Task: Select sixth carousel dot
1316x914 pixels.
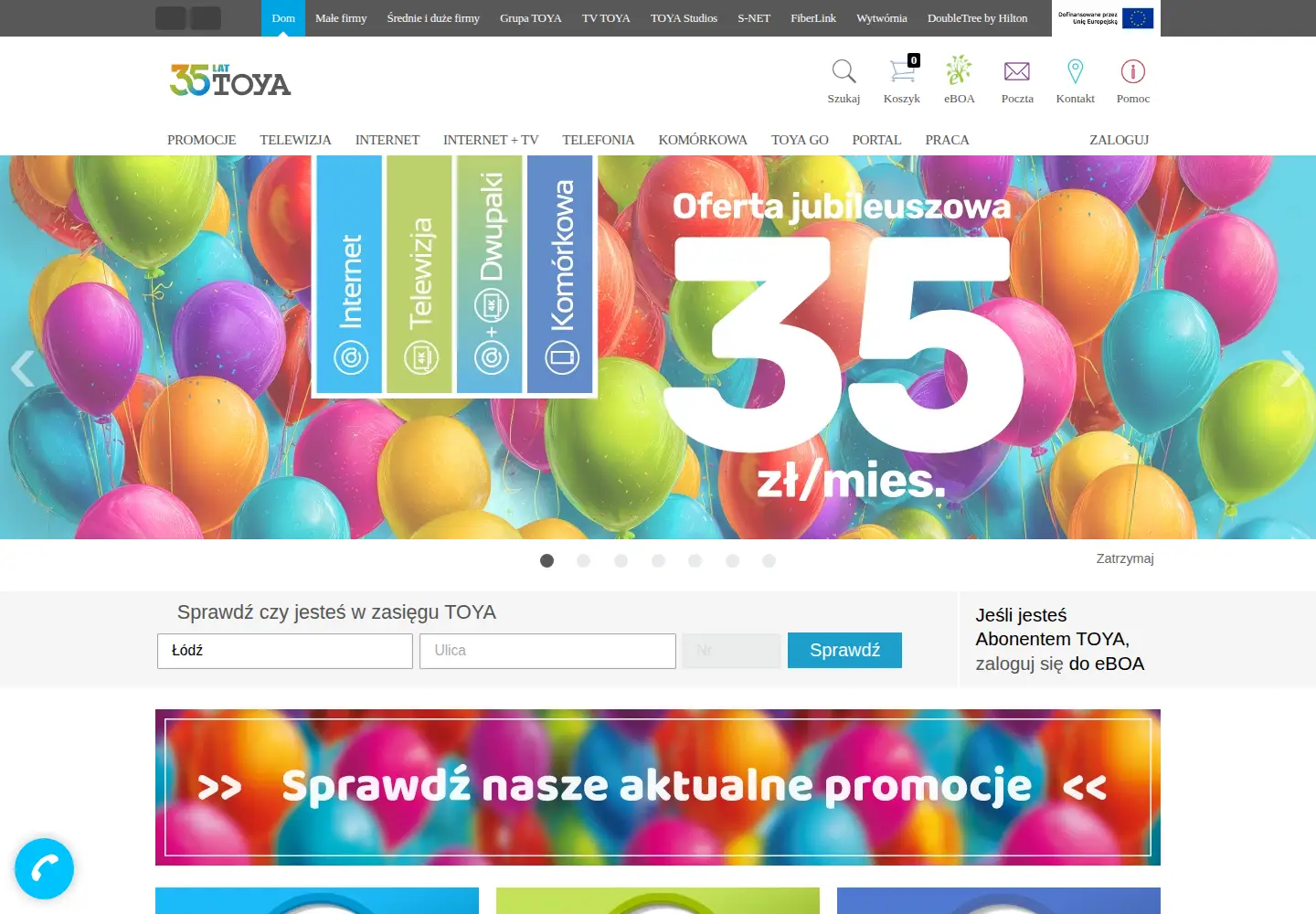Action: (732, 560)
